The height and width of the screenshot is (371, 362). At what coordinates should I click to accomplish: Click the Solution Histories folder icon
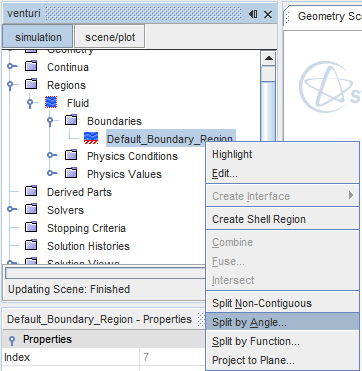point(31,246)
